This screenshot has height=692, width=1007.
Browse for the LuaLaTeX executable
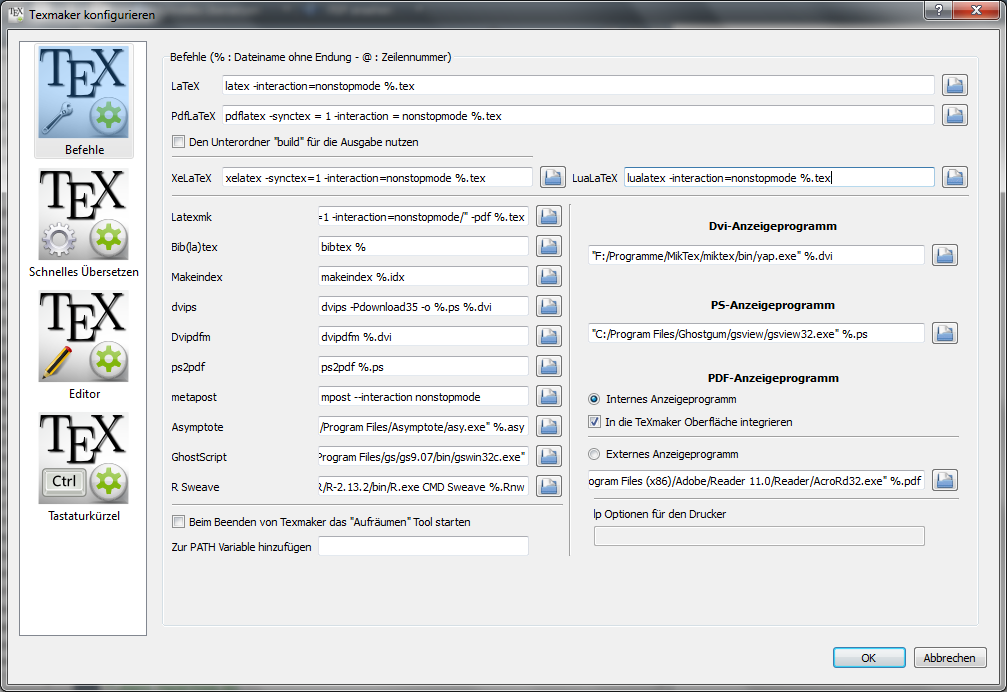954,177
